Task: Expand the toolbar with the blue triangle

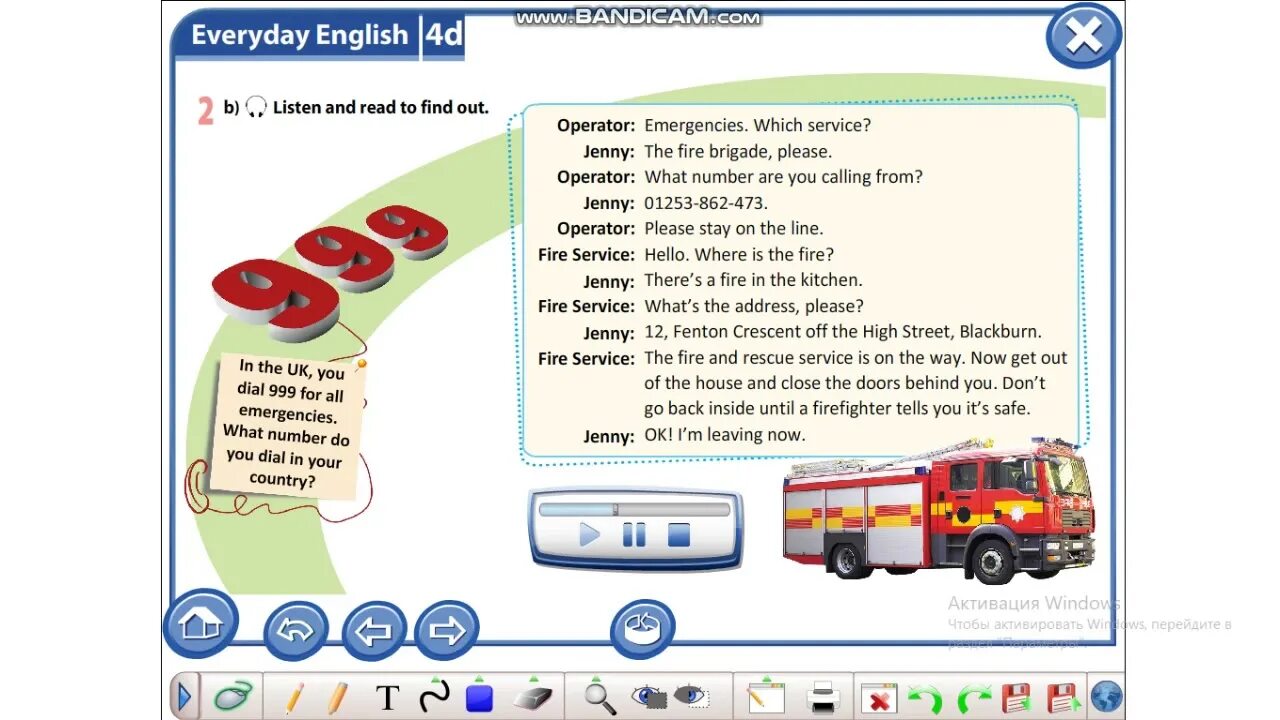Action: point(184,697)
